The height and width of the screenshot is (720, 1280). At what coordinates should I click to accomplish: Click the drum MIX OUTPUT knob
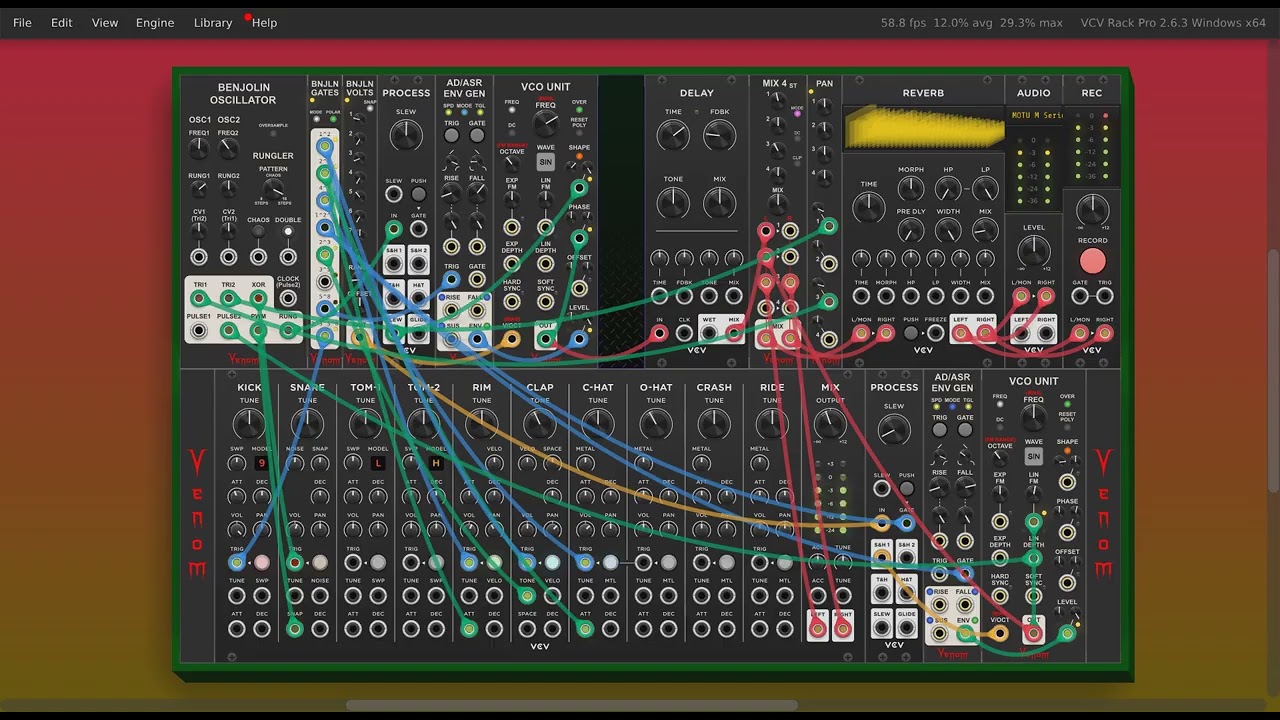click(x=830, y=426)
